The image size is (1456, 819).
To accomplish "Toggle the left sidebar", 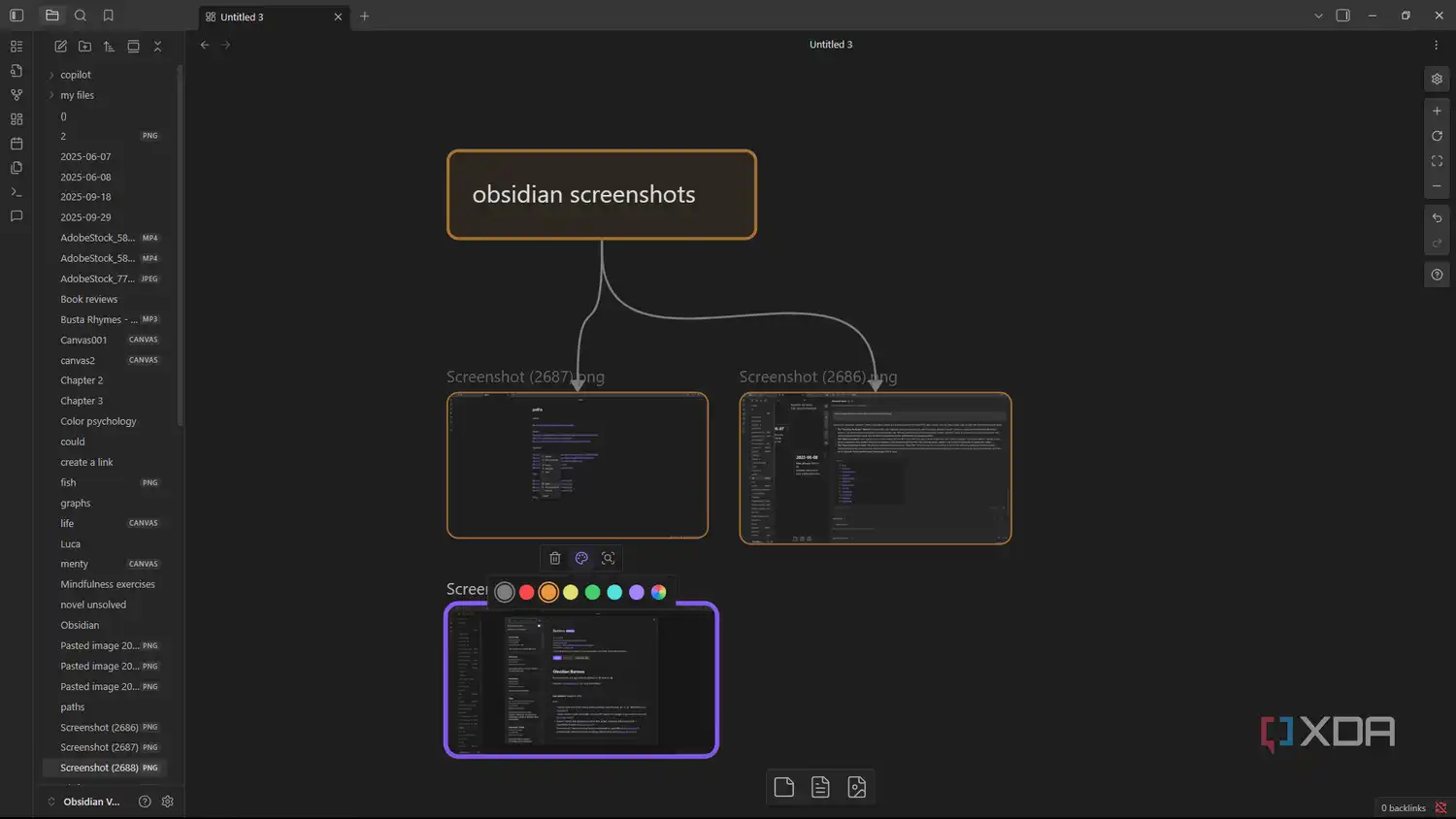I will point(17,16).
